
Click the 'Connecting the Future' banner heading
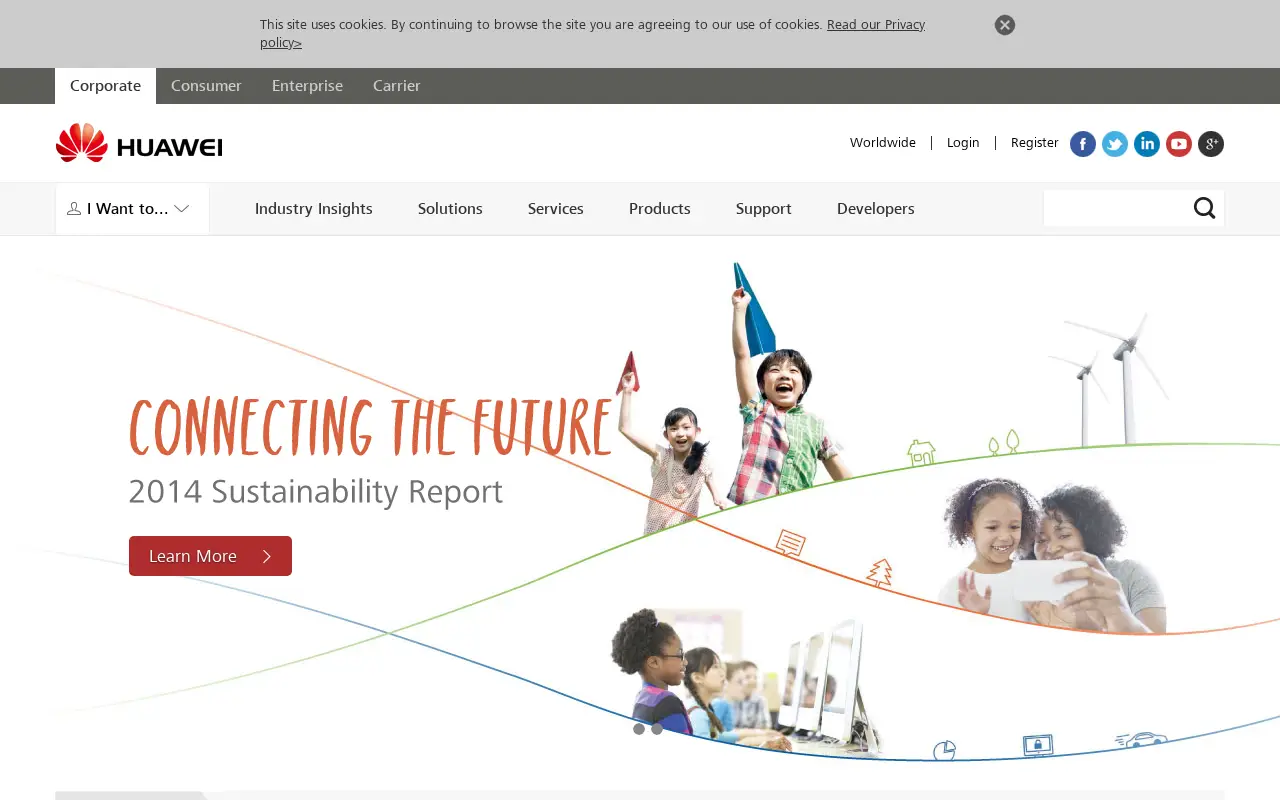(370, 427)
